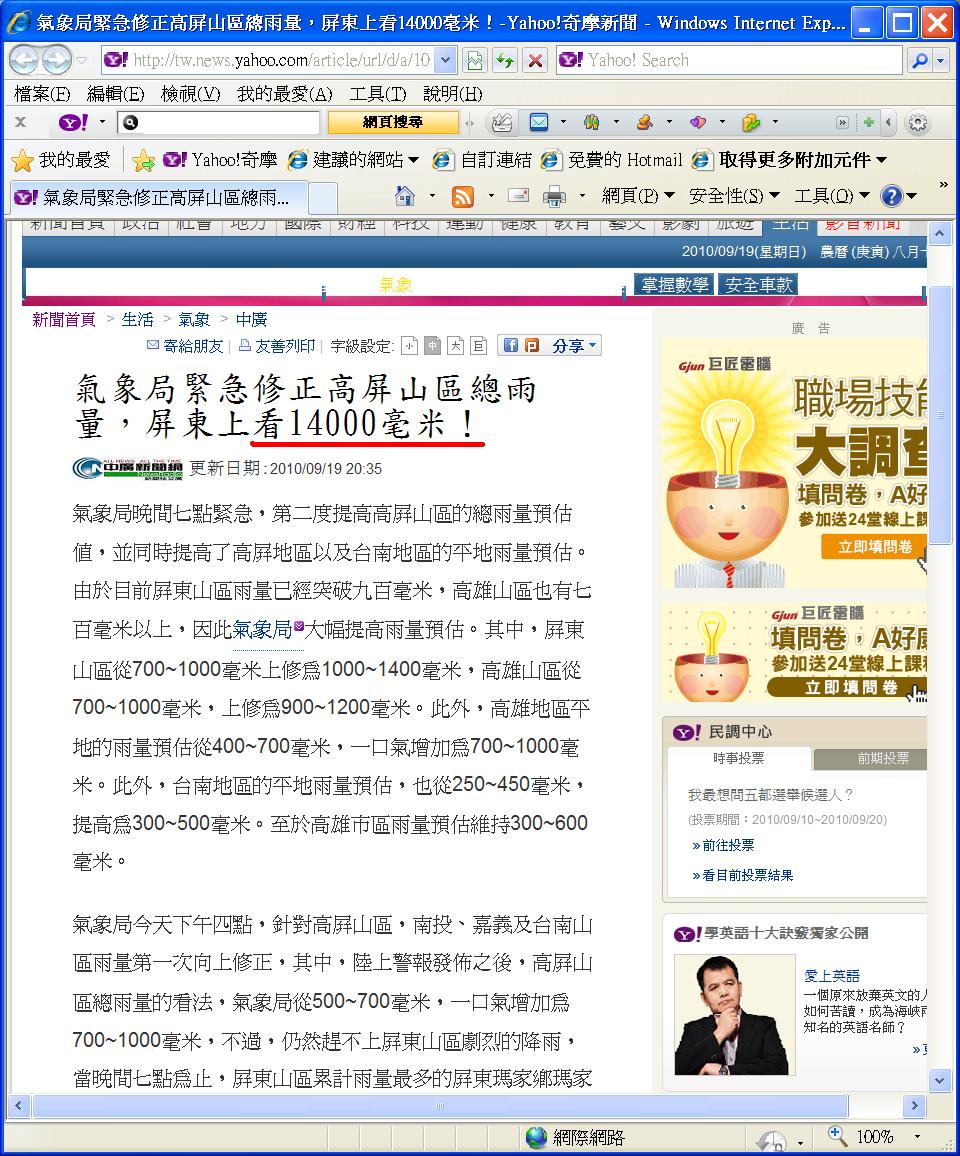Expand the 建議的網站 dropdown
This screenshot has height=1156, width=960.
(414, 160)
